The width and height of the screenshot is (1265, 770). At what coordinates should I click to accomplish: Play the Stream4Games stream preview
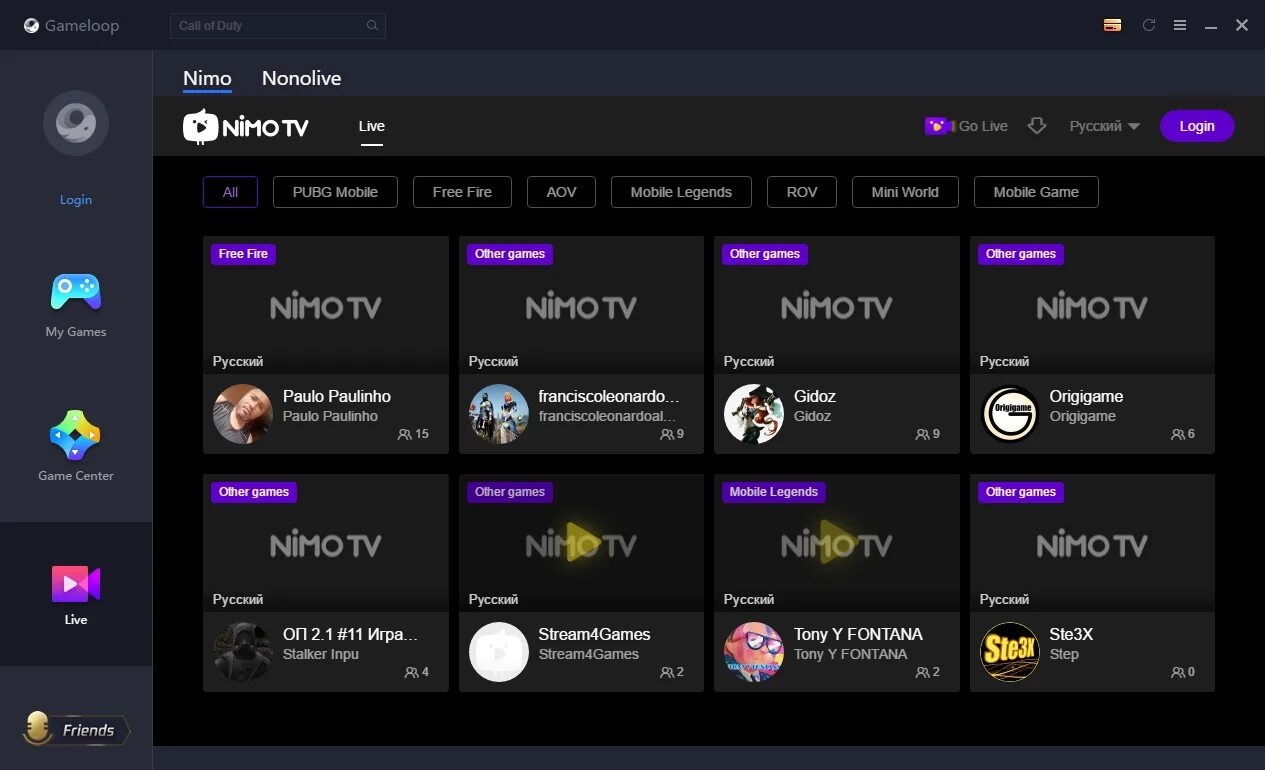click(581, 543)
